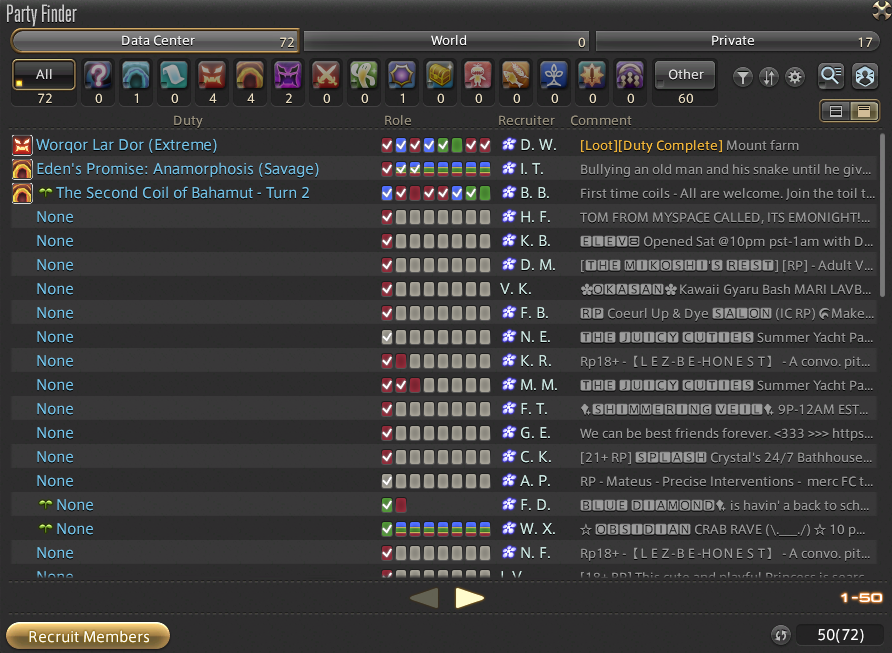Click the 'Mount farm' comment text
Viewport: 892px width, 653px height.
(x=762, y=146)
